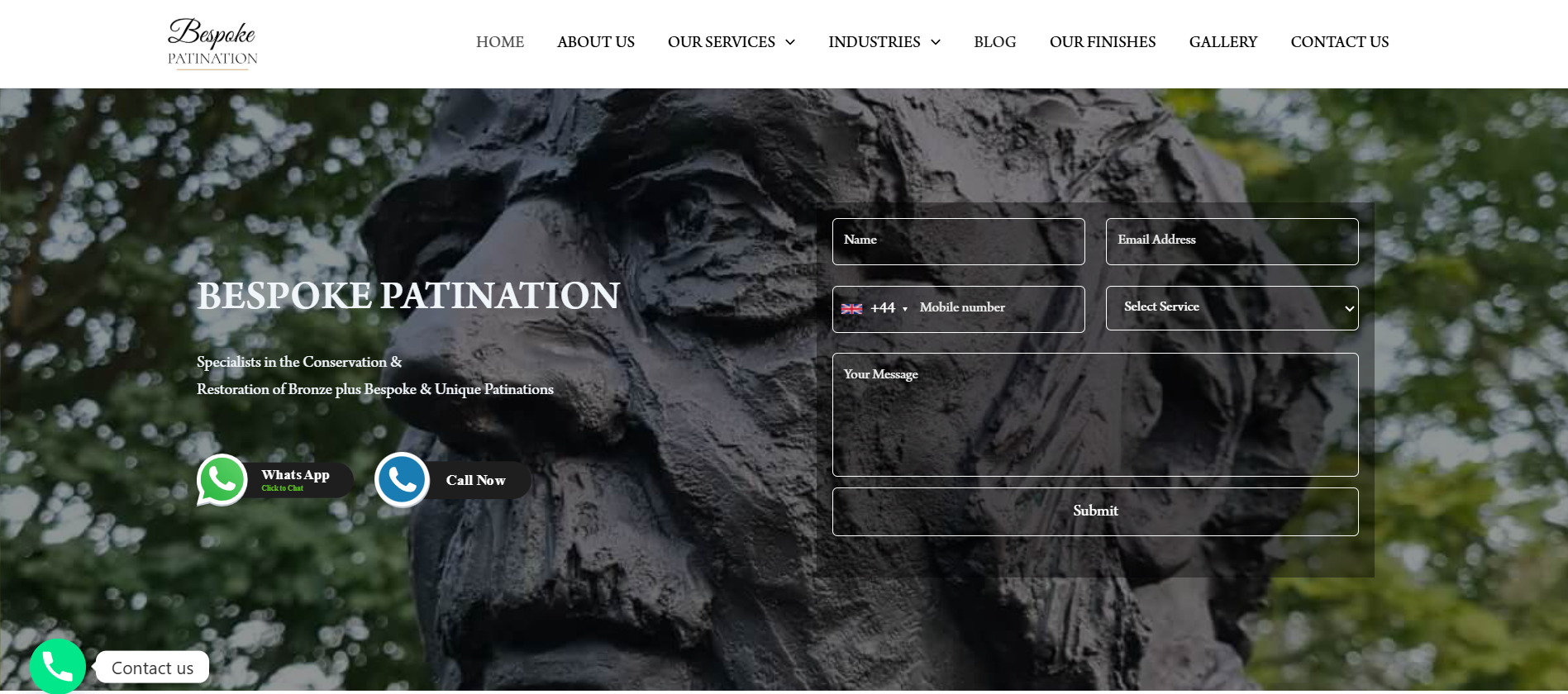Tap the floating green phone icon
1568x694 pixels.
(58, 666)
